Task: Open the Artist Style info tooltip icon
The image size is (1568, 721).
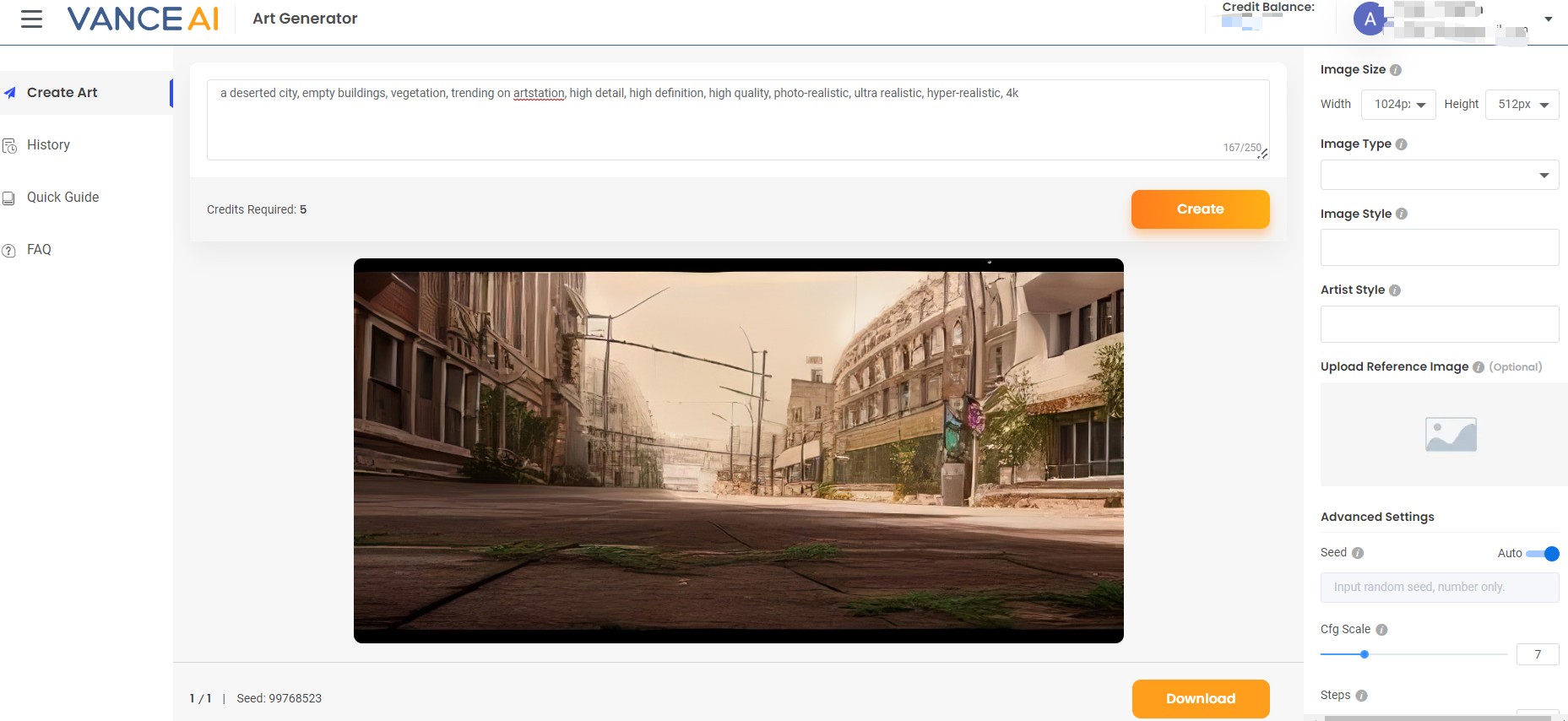Action: tap(1395, 290)
